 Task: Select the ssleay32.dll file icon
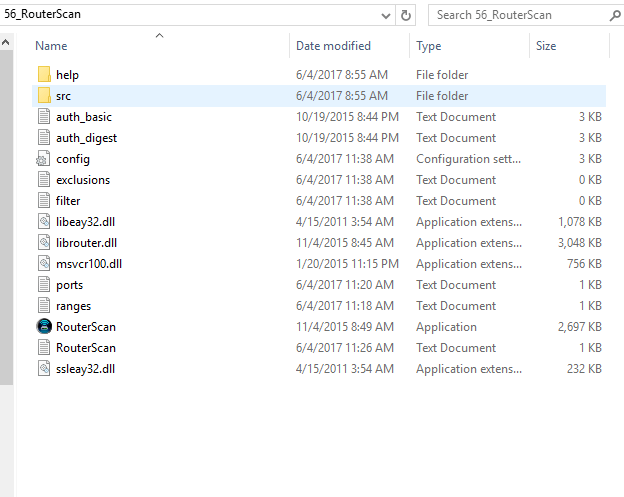[43, 369]
